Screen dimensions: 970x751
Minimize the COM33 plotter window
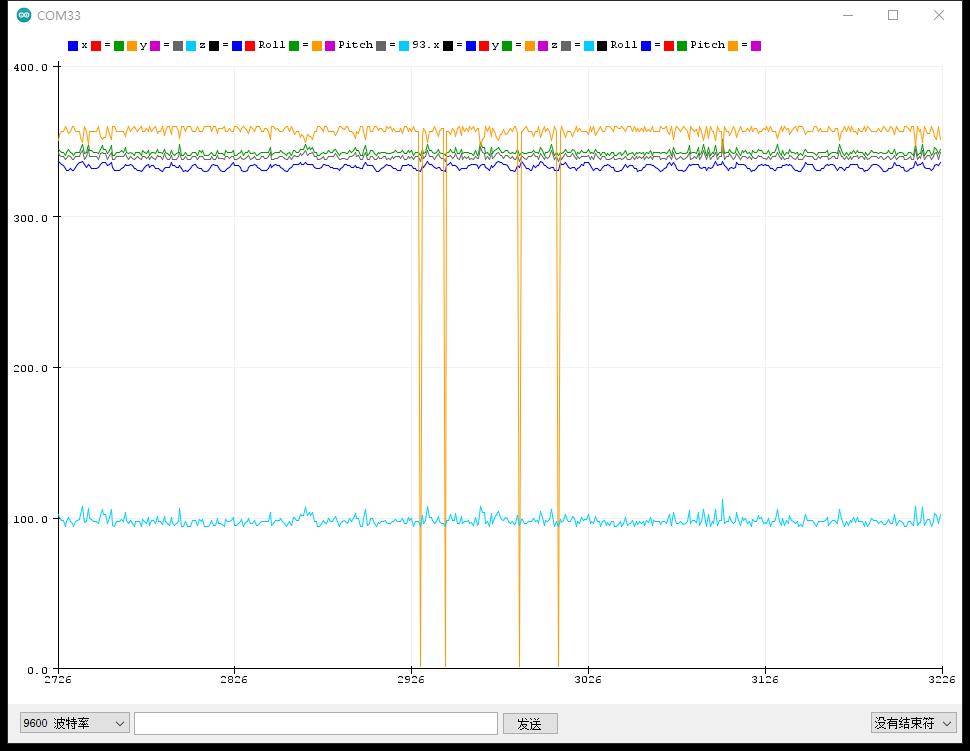point(848,15)
